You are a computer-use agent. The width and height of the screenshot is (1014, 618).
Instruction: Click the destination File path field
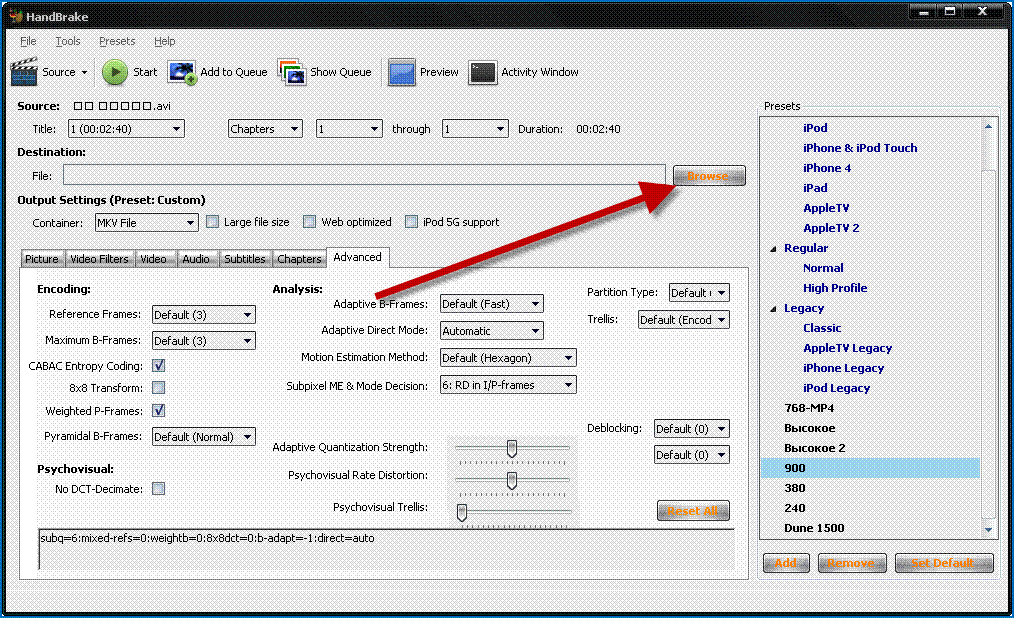(x=364, y=175)
